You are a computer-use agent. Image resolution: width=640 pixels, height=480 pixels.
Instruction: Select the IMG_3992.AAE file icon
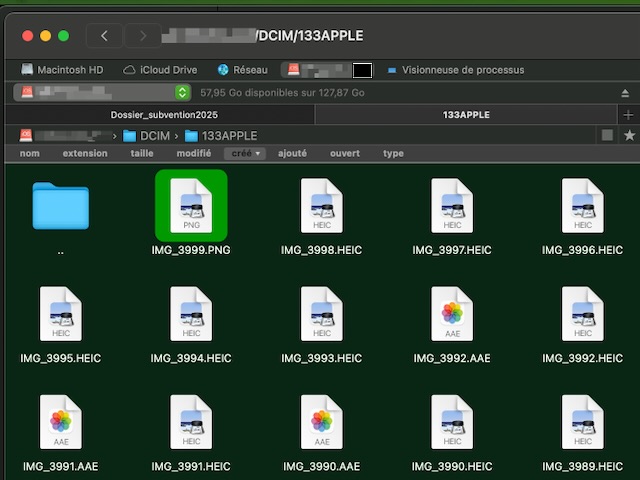coord(452,314)
